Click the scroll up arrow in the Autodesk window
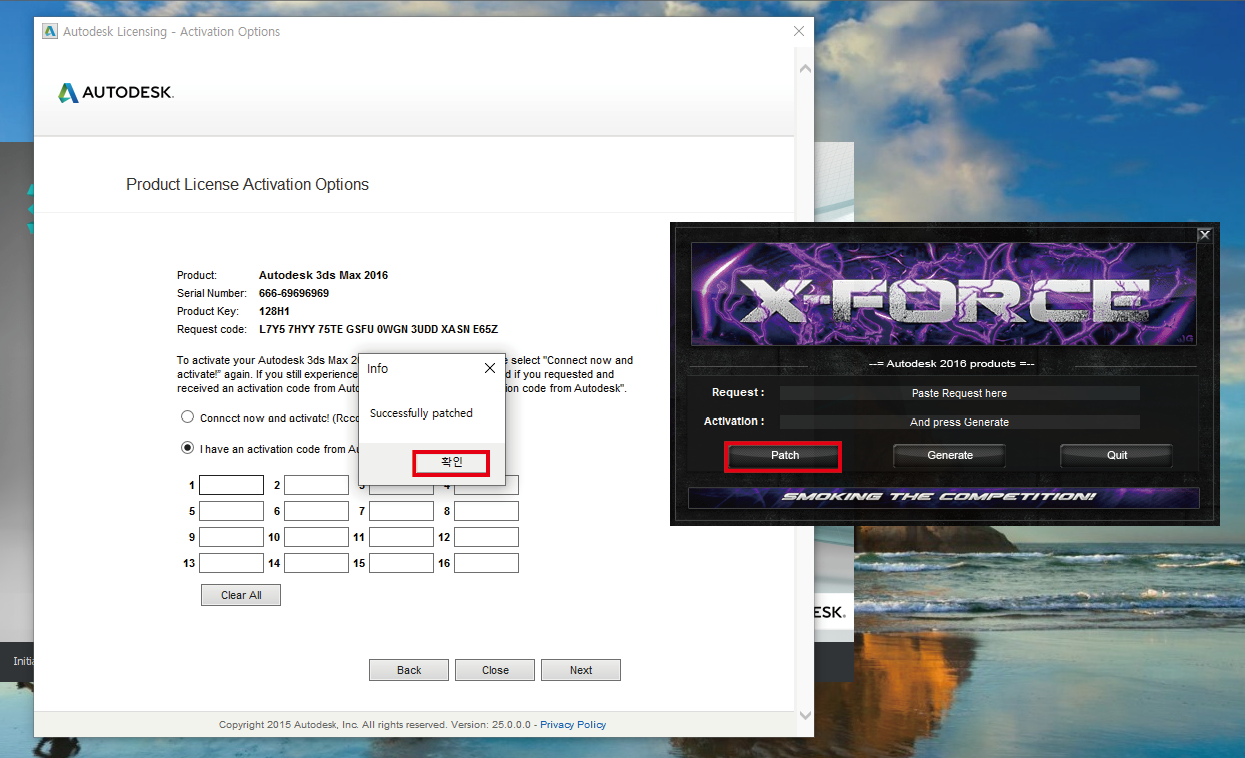Image resolution: width=1245 pixels, height=758 pixels. [804, 70]
